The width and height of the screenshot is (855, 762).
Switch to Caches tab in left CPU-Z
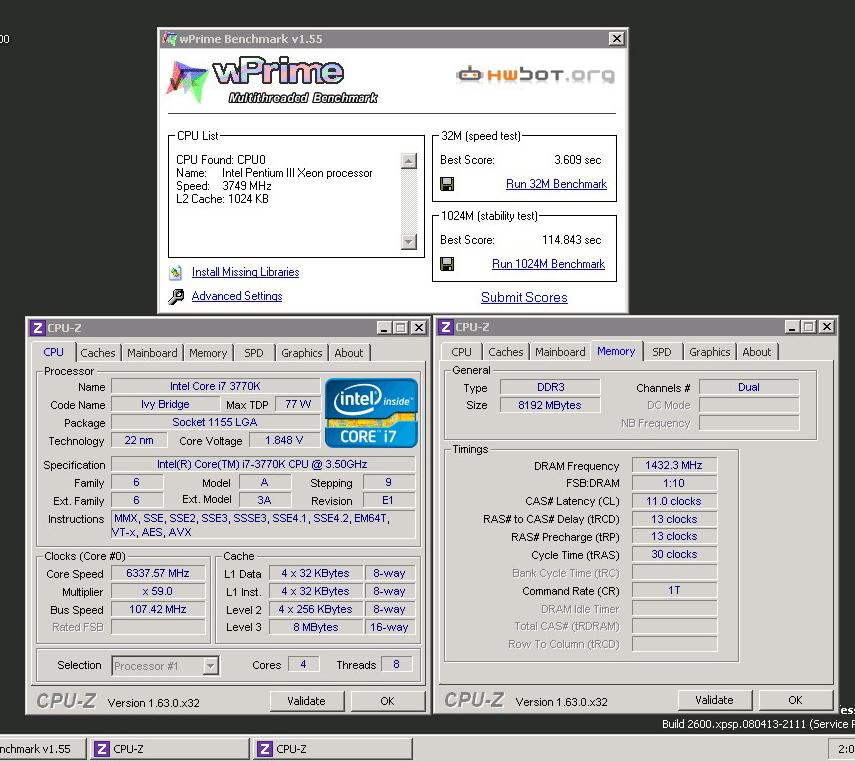click(98, 353)
